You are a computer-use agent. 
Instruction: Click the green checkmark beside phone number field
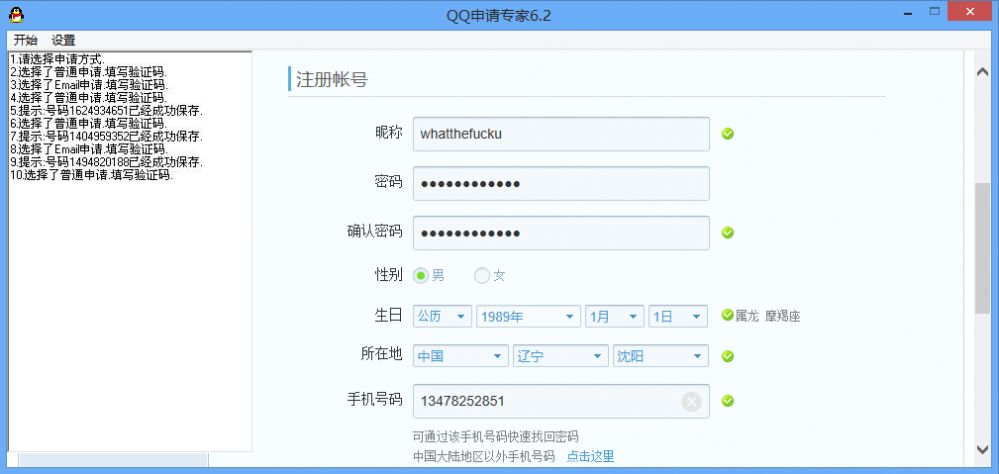728,401
